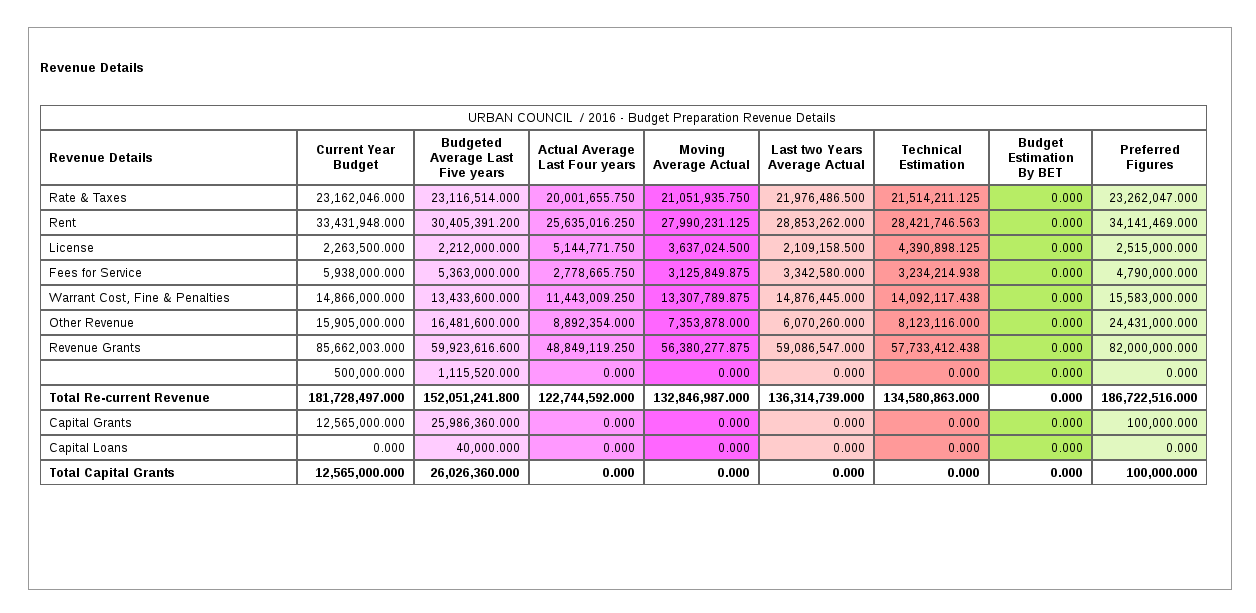The width and height of the screenshot is (1256, 613).
Task: Click the preferred figure 82,000,000.000
Action: point(1153,348)
